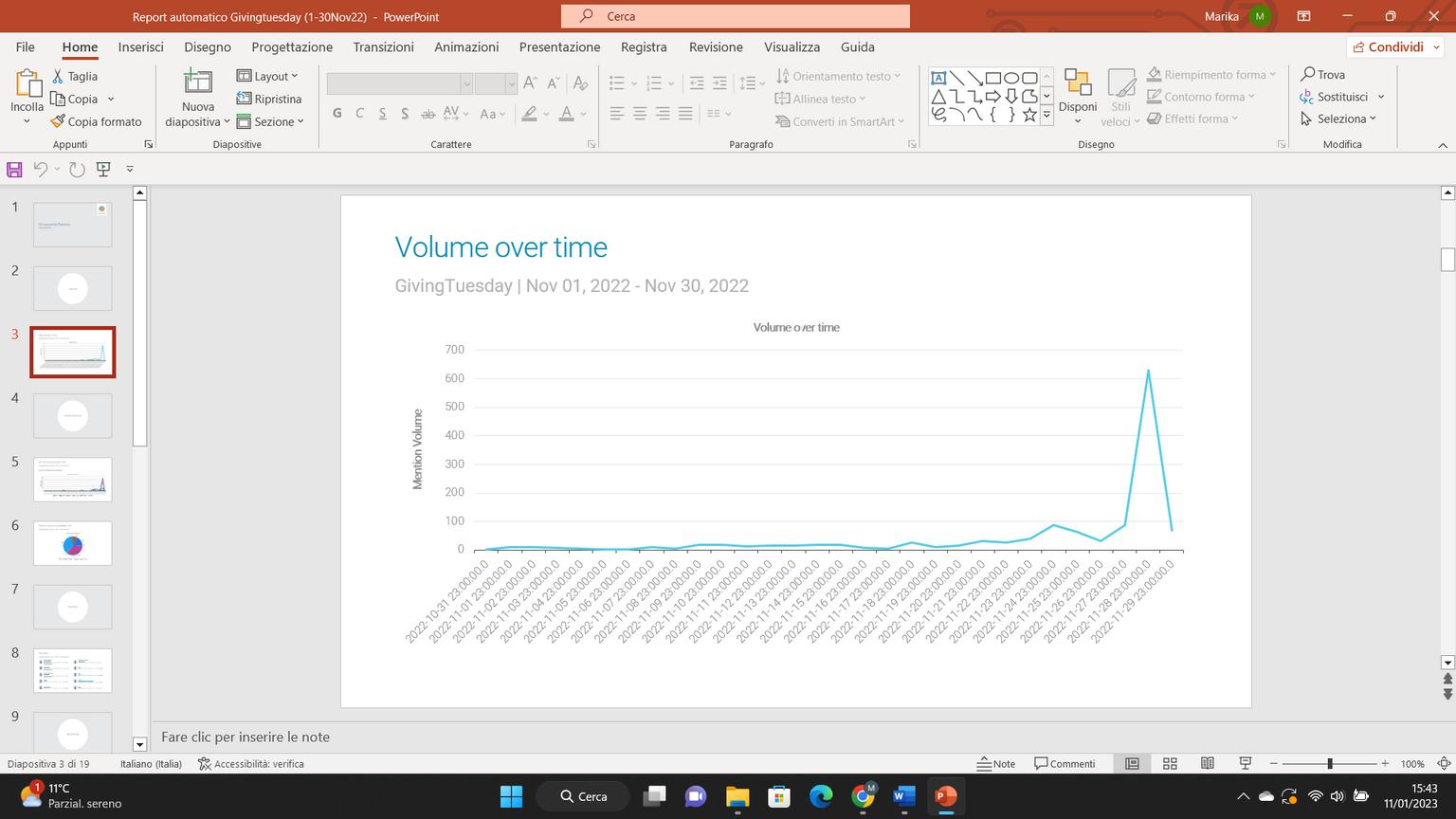The width and height of the screenshot is (1456, 819).
Task: Toggle the Note pane in status bar
Action: (x=996, y=764)
